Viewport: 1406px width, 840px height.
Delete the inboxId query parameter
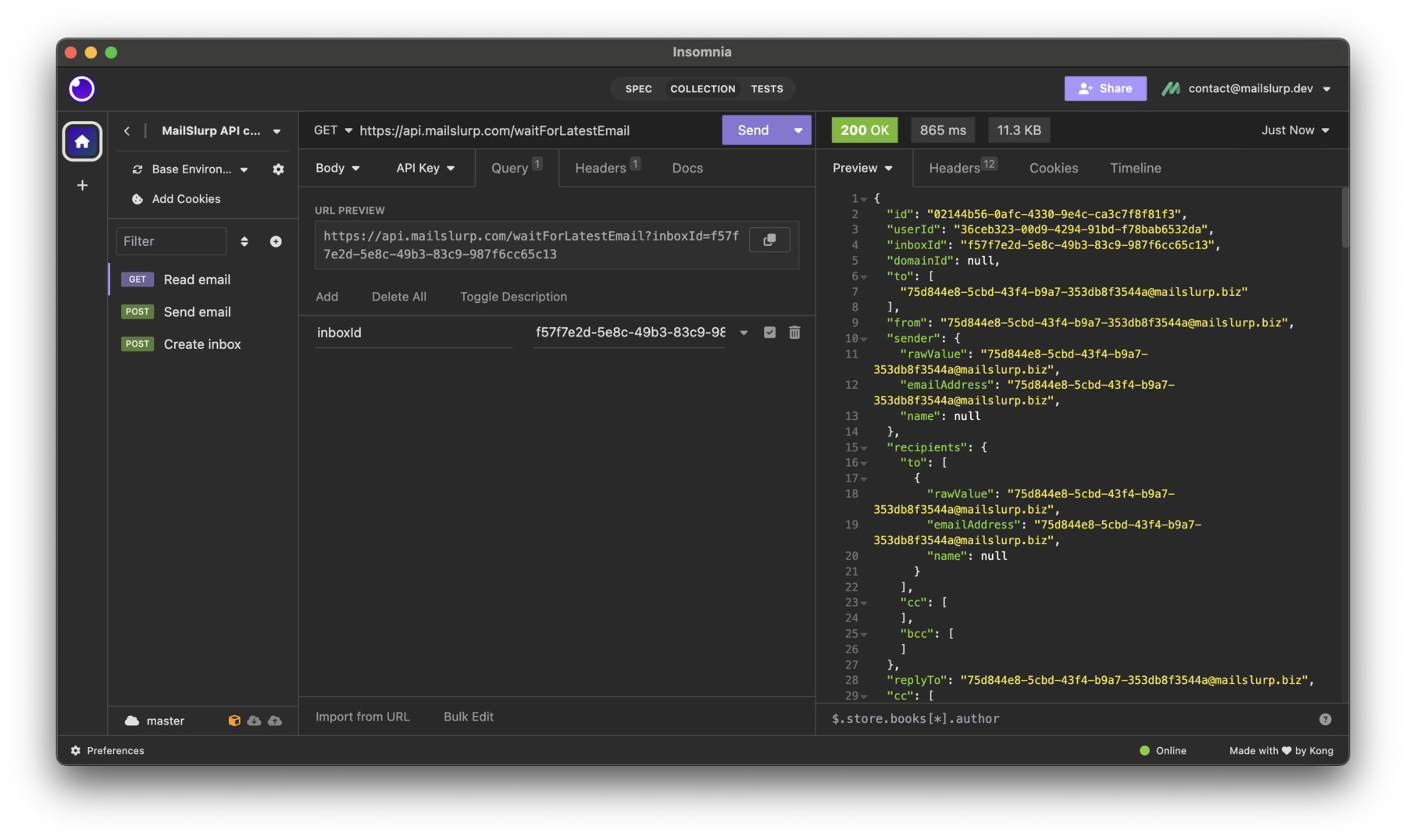click(x=794, y=333)
